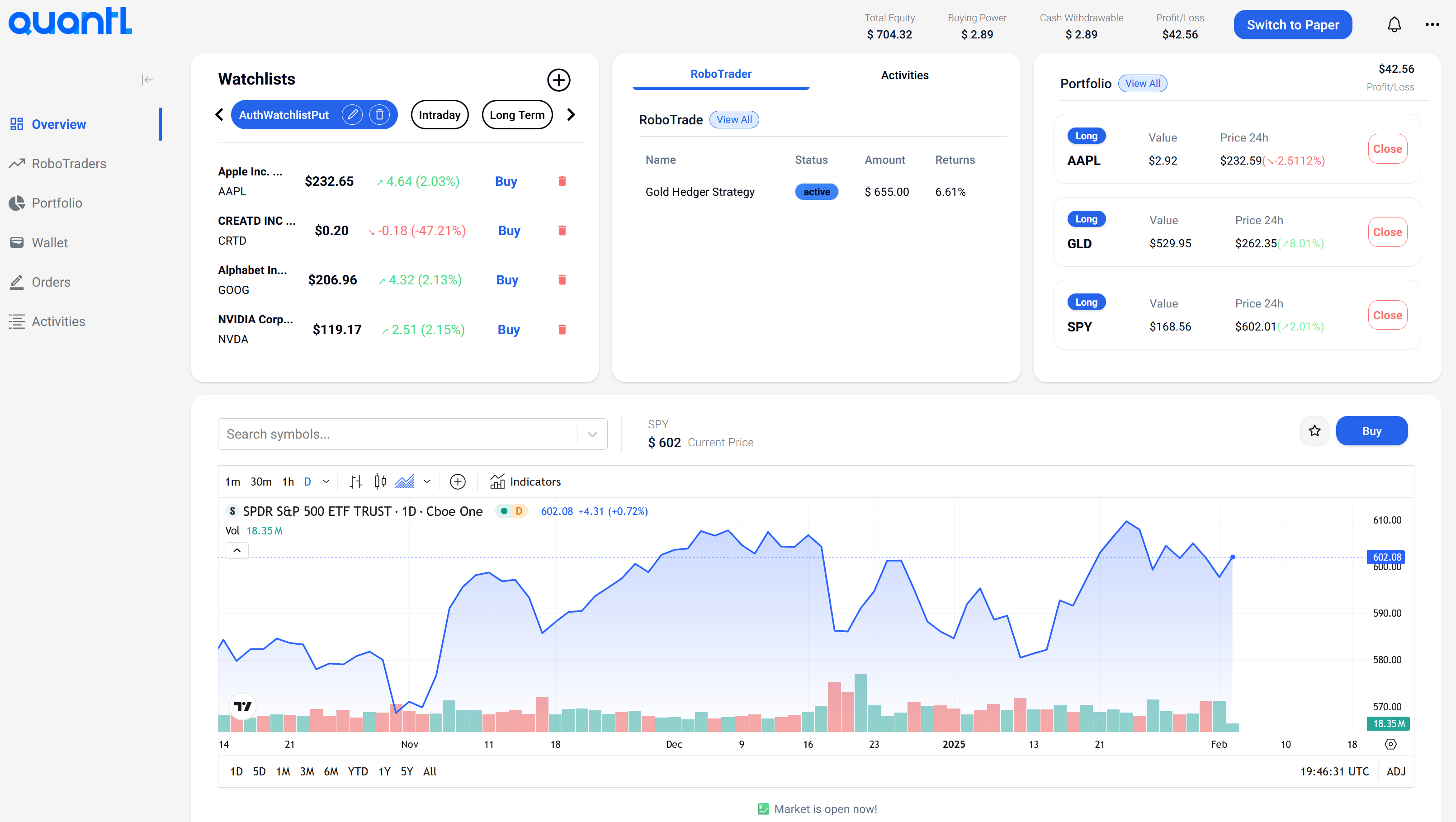
Task: Set chart range to 1Y
Action: click(384, 771)
